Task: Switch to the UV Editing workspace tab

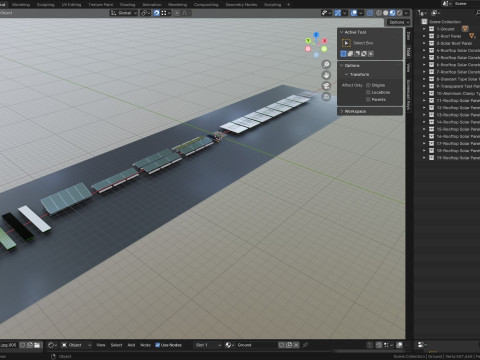Action: (71, 5)
